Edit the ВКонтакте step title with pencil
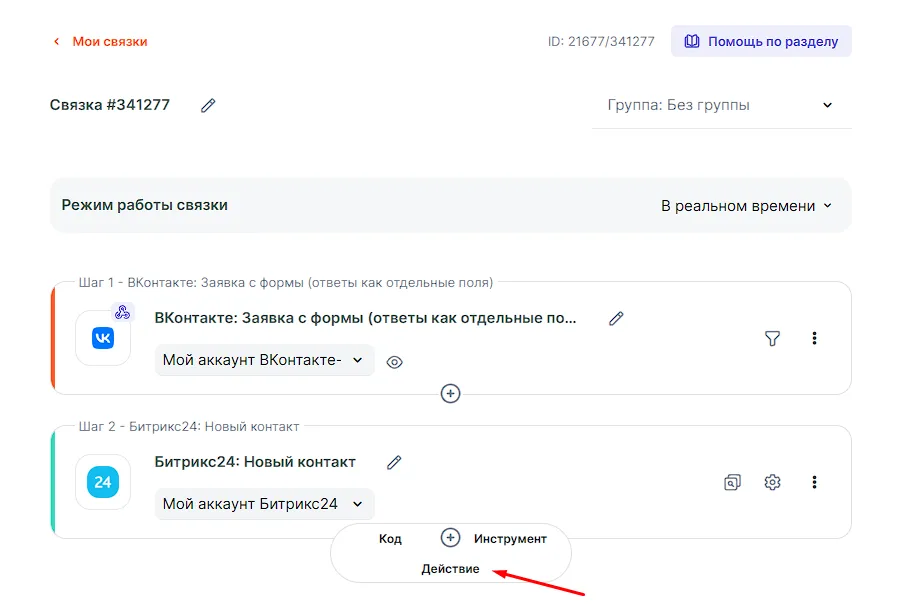908x606 pixels. (x=616, y=318)
